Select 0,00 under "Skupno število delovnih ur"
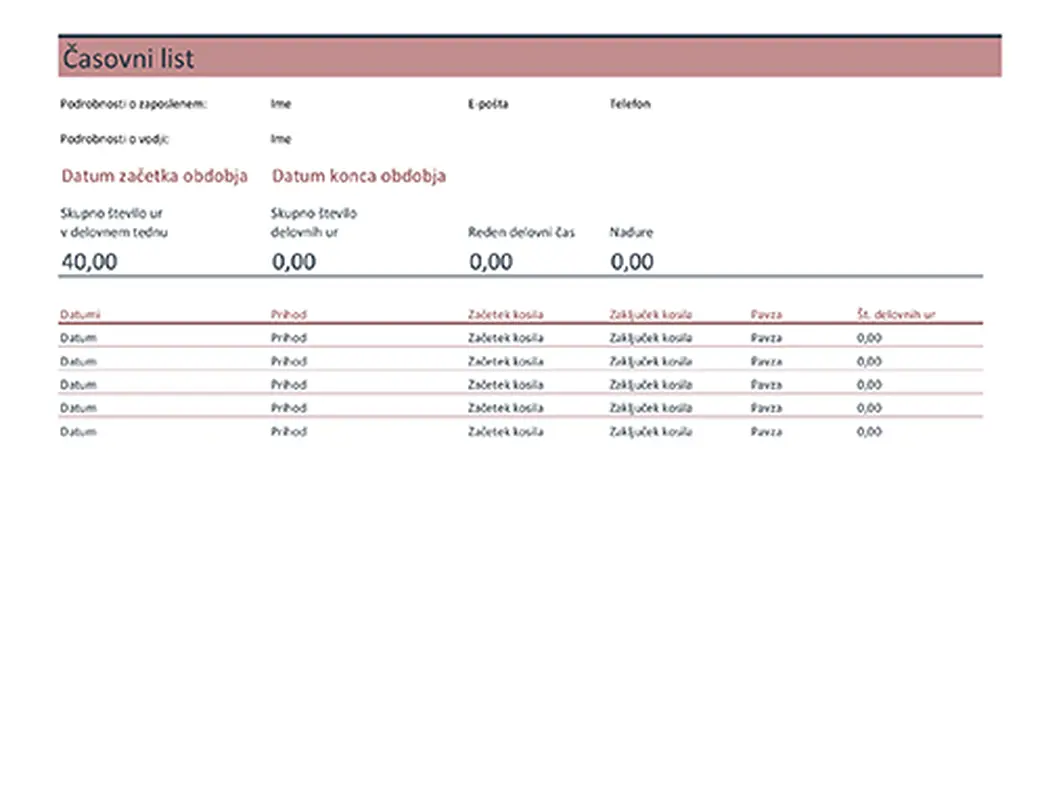Screen dimensions: 1042x800 click(294, 262)
